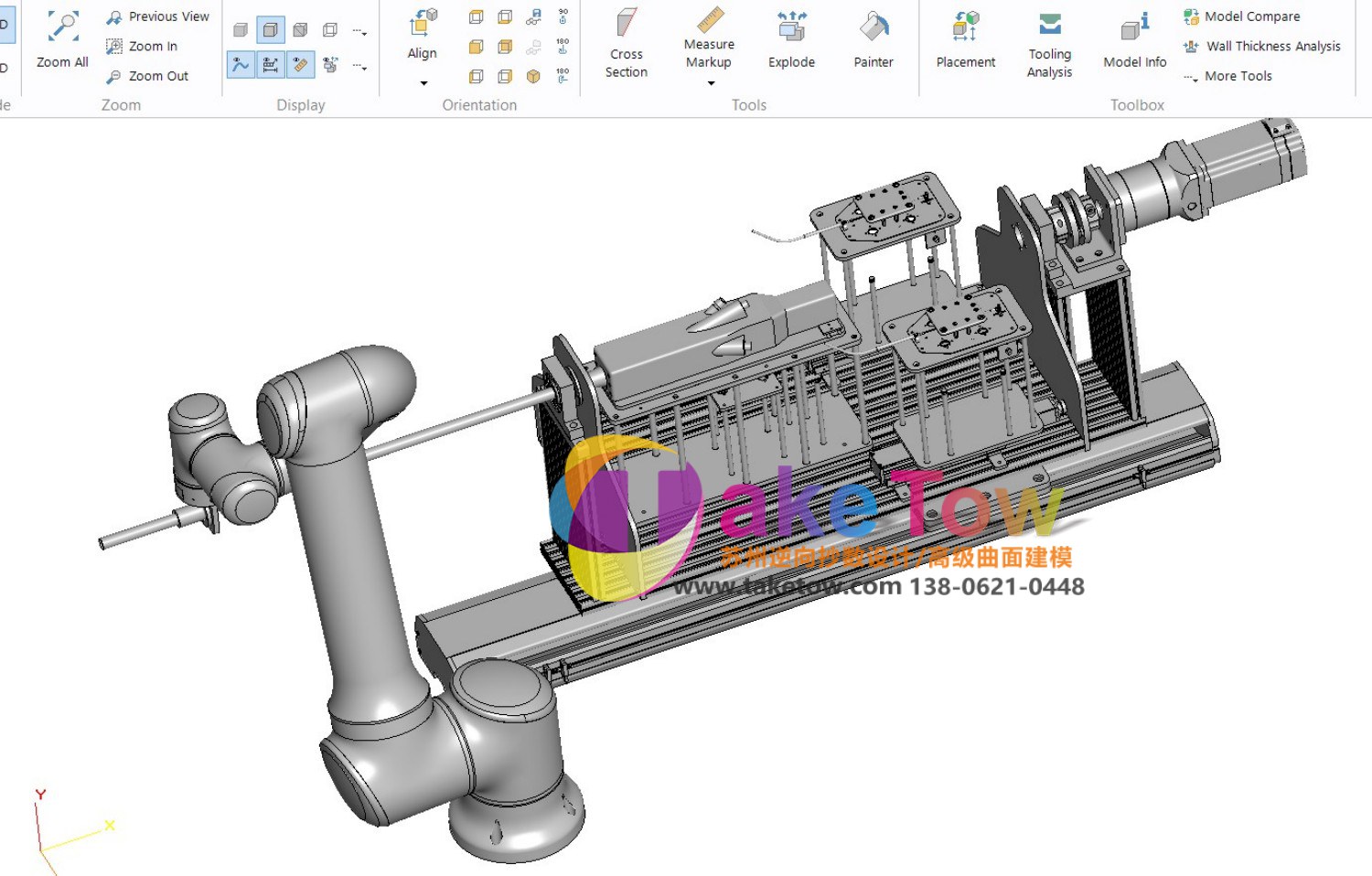
Task: Toggle Wireframe display mode
Action: pos(330,30)
